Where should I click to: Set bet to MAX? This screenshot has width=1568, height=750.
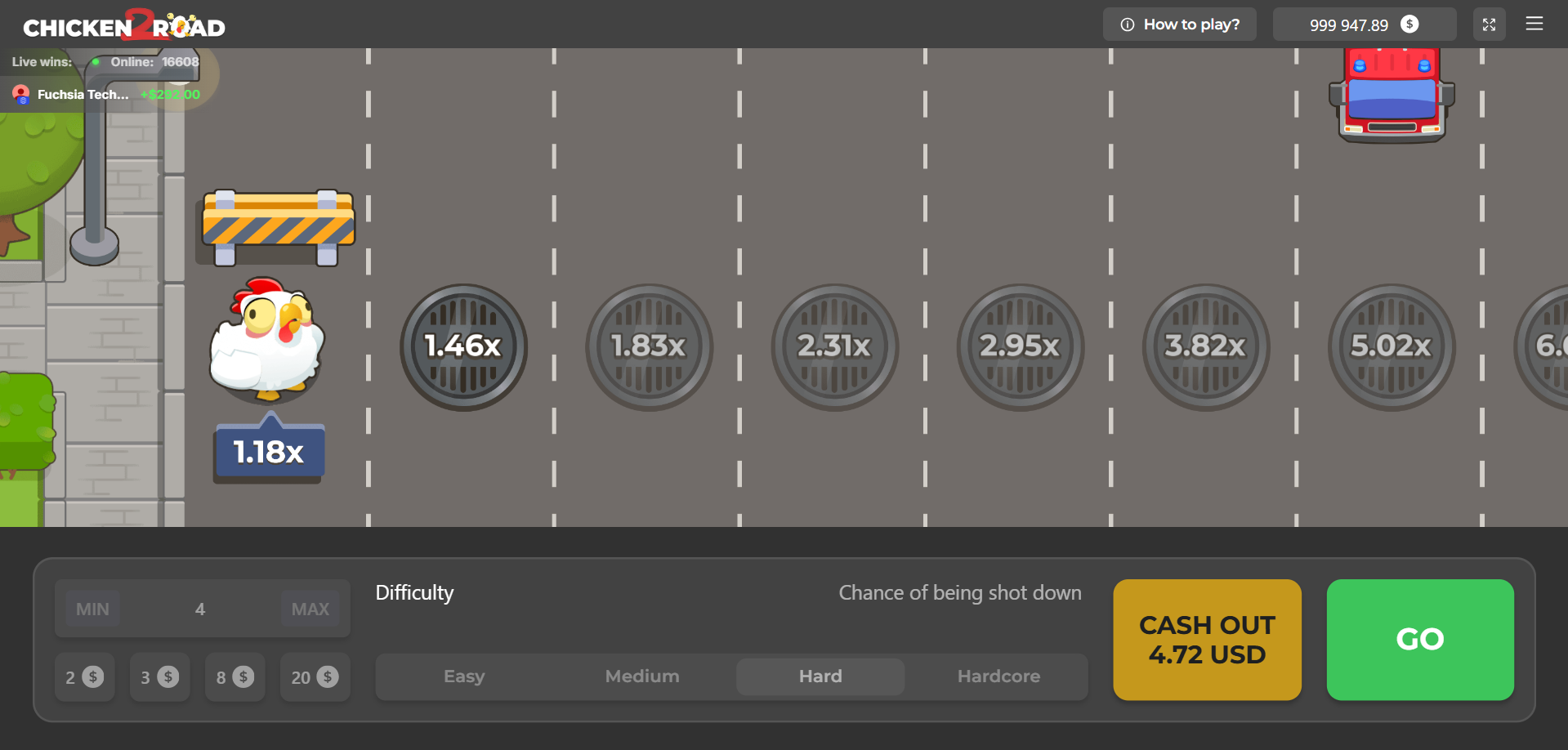pyautogui.click(x=310, y=609)
